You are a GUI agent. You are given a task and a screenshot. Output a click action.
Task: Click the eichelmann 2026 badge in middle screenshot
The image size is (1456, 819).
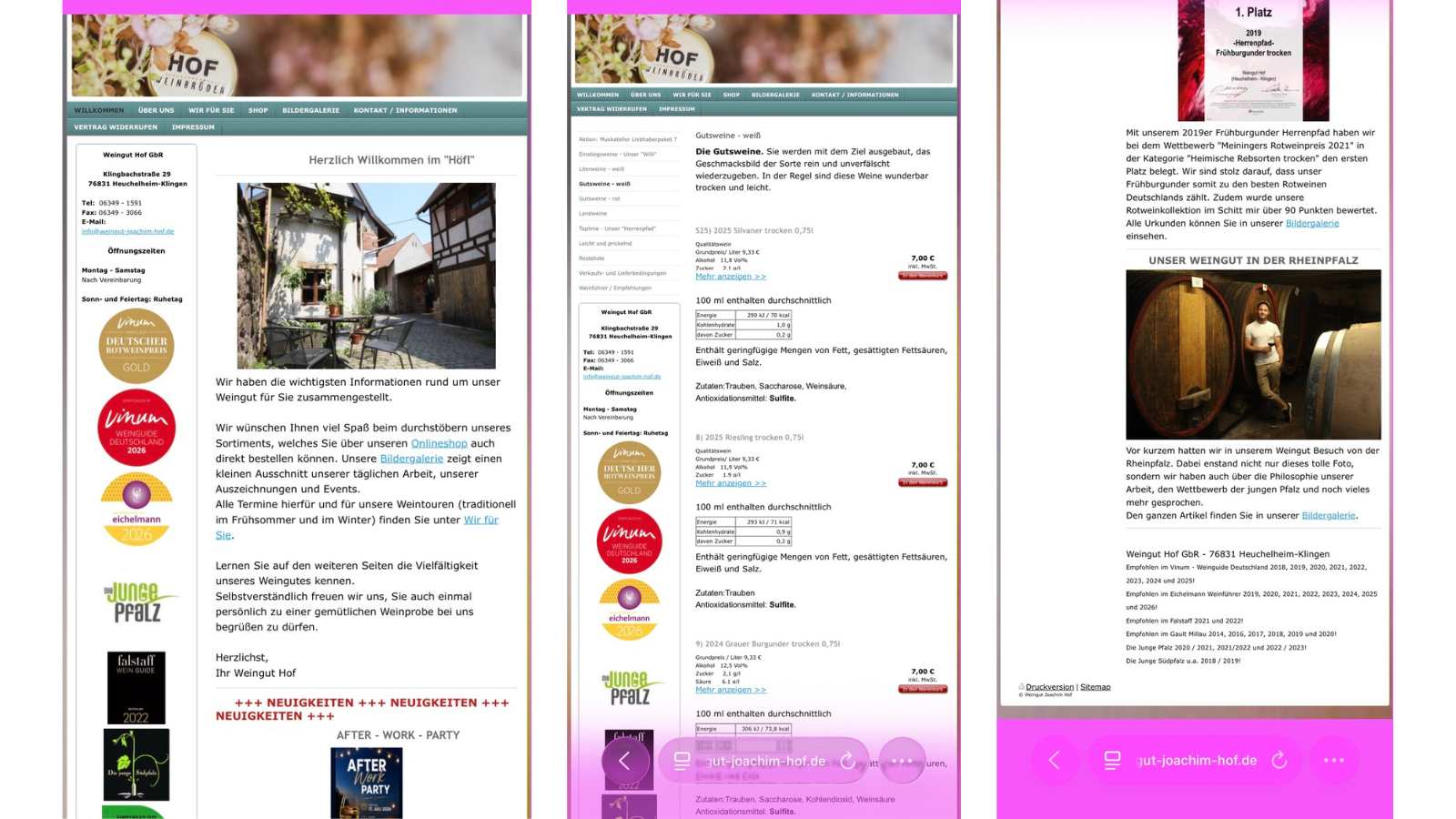point(629,611)
